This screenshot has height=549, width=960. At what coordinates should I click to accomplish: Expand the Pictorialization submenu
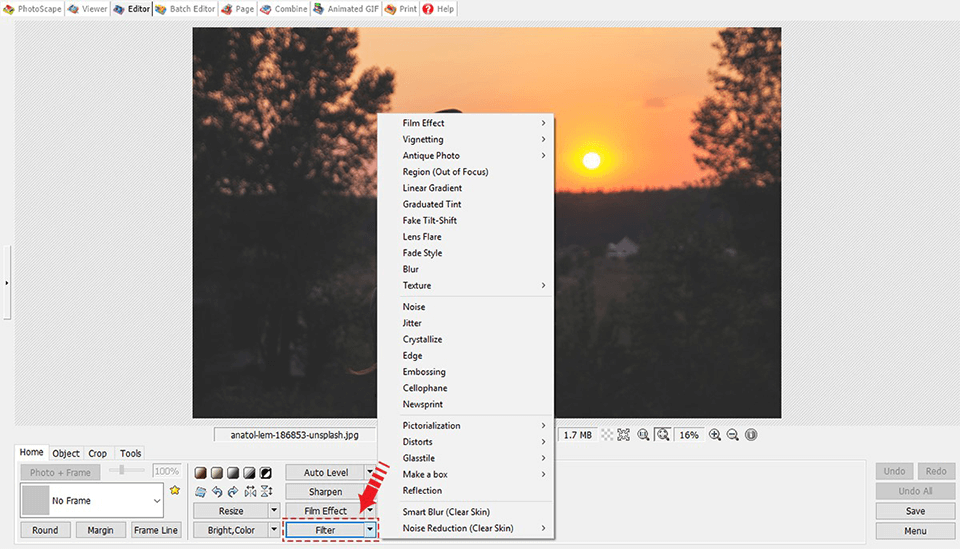click(466, 425)
